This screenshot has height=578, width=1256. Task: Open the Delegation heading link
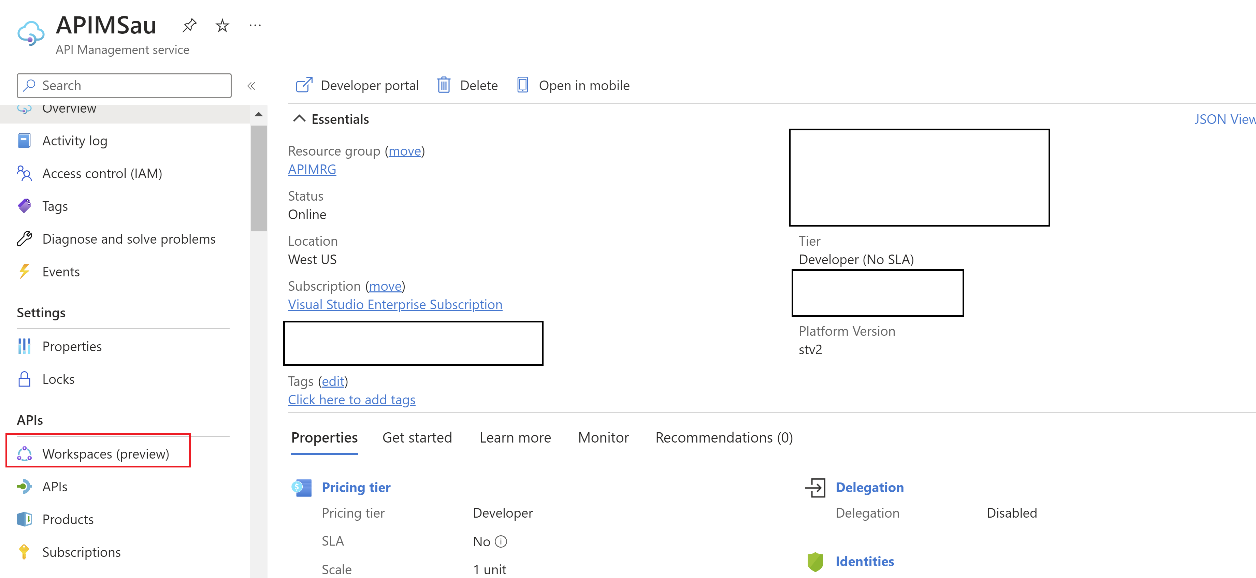pos(870,487)
